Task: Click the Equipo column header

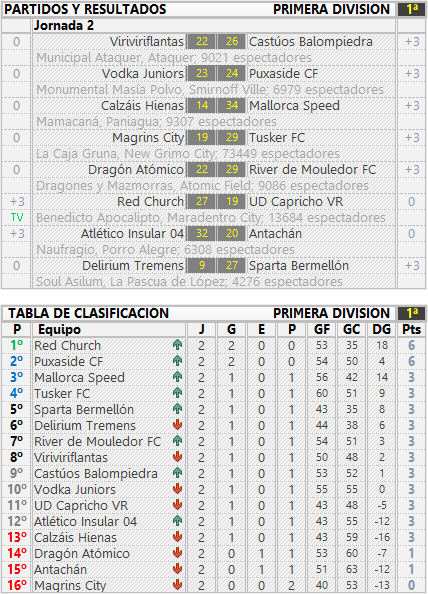Action: click(59, 329)
